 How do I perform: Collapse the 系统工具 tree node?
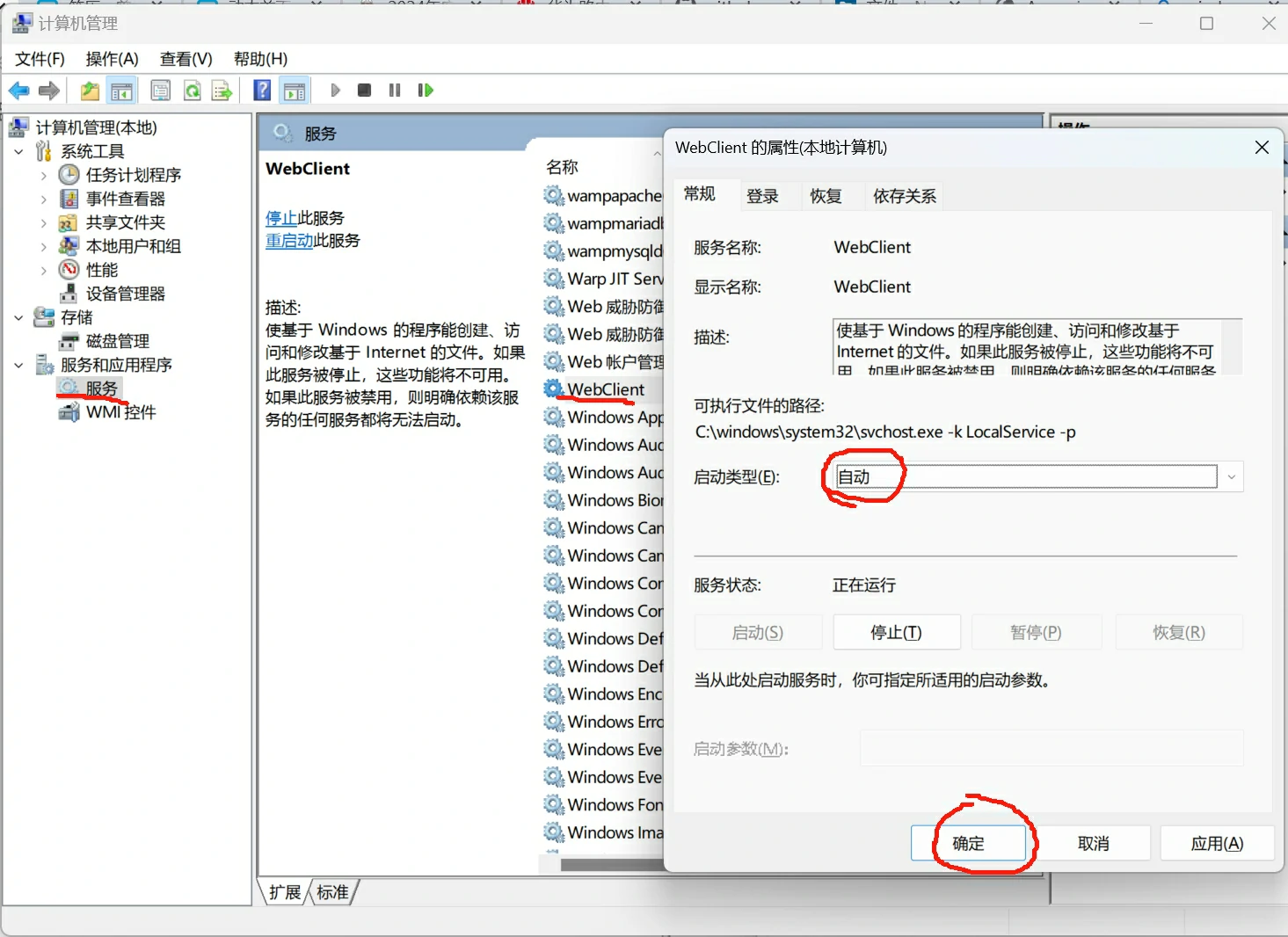point(19,152)
